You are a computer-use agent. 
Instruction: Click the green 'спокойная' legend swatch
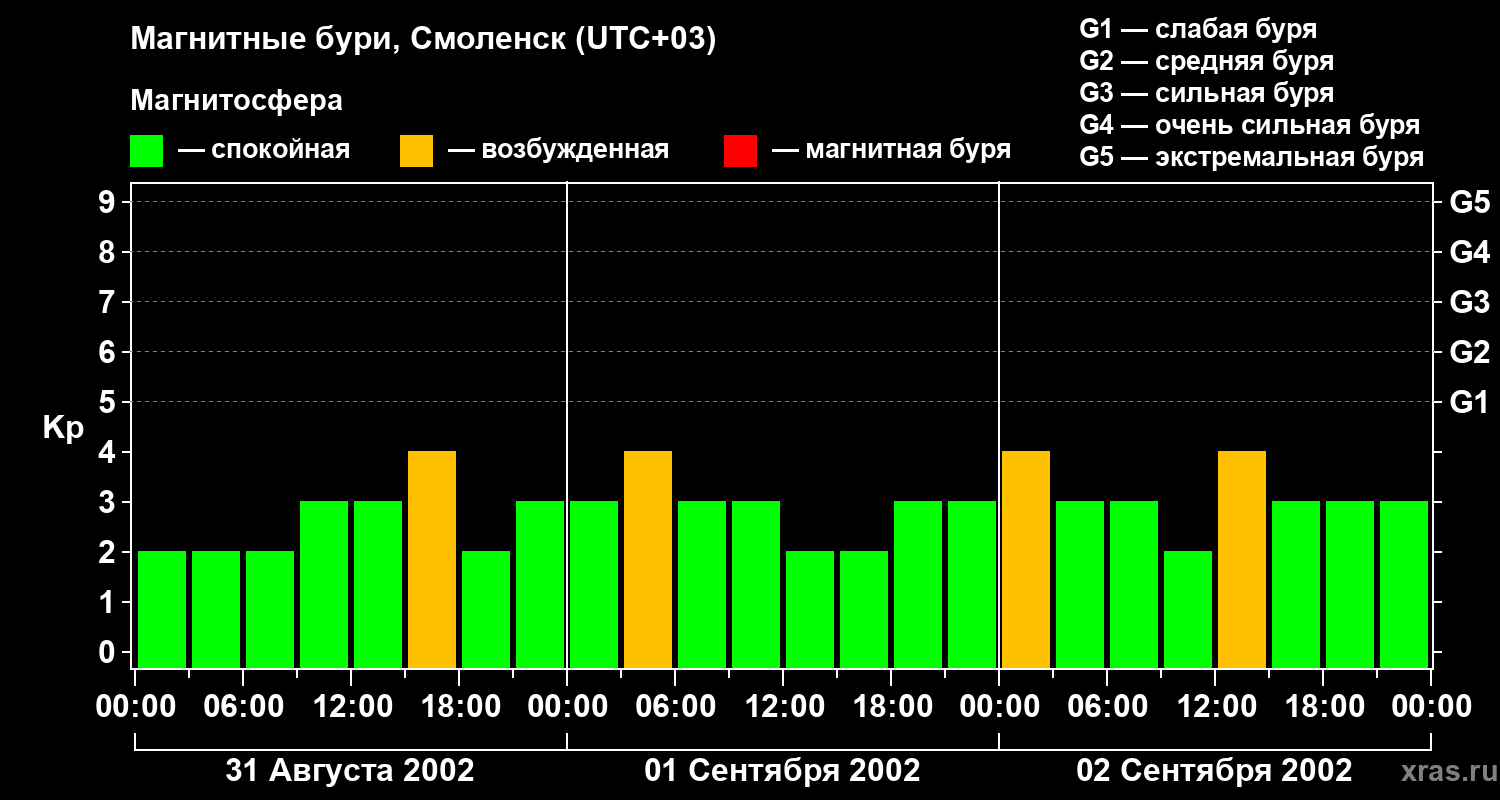pos(146,151)
